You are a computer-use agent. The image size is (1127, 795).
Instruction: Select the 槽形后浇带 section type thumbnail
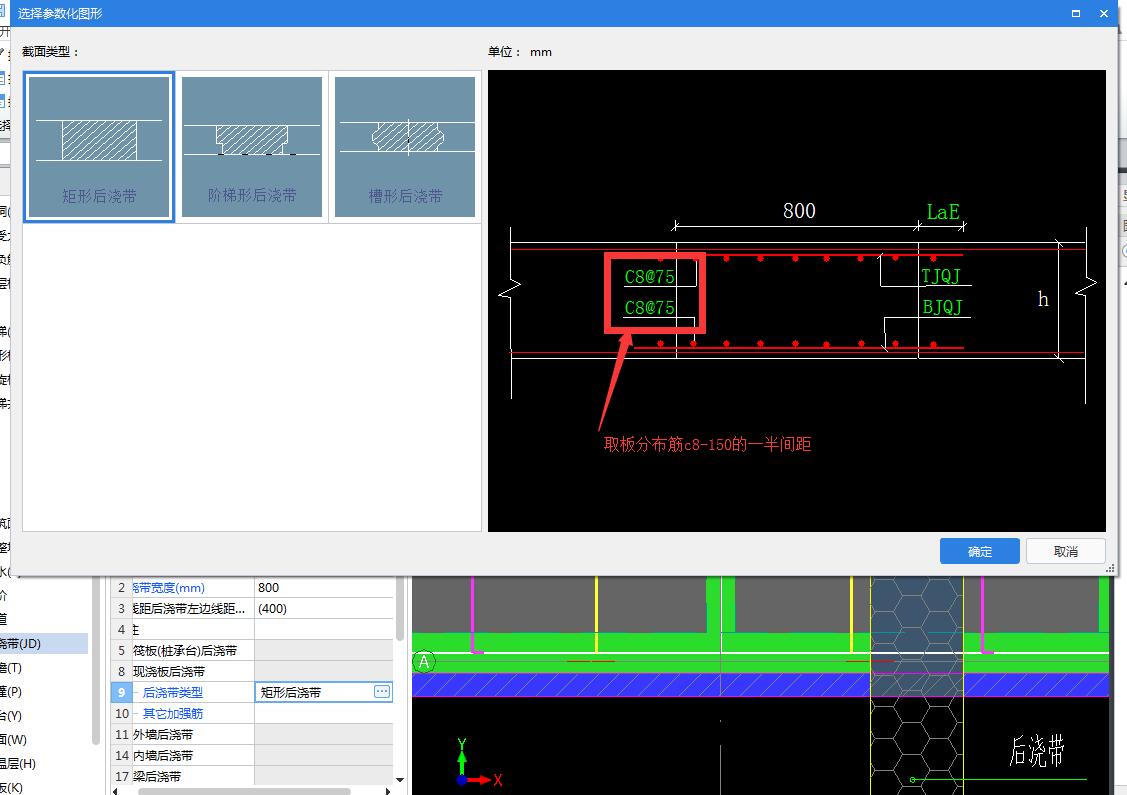(x=405, y=147)
